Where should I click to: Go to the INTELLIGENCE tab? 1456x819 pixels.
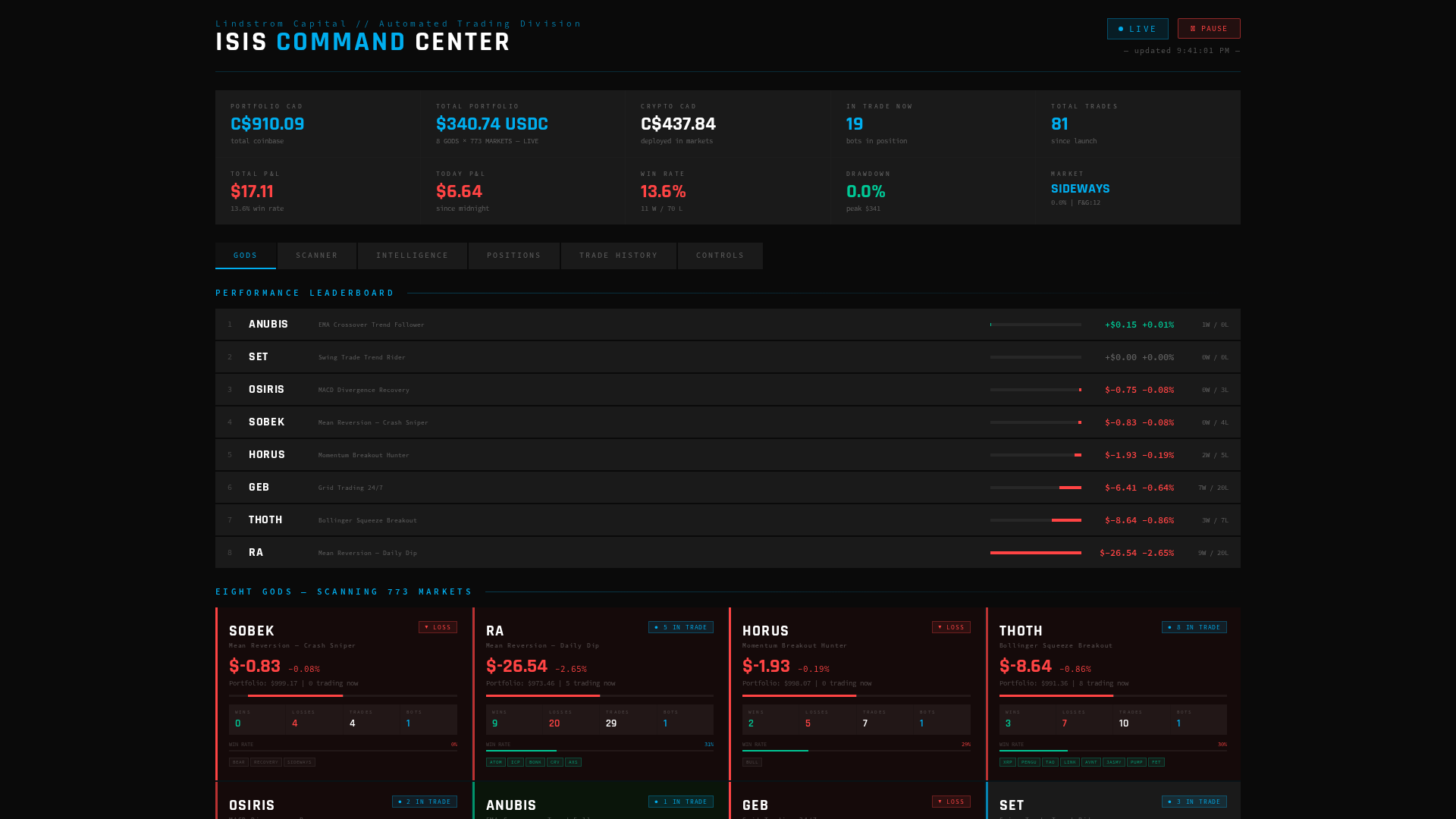[413, 256]
